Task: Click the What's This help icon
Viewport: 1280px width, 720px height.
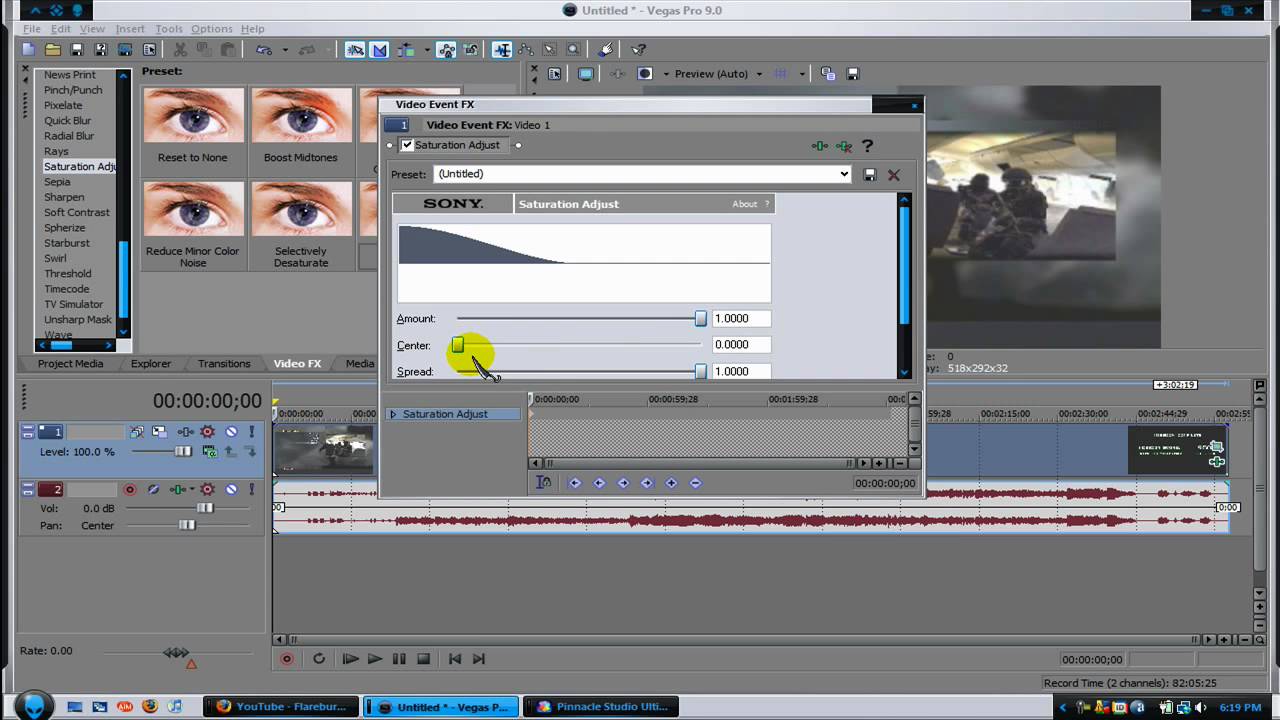Action: [639, 49]
